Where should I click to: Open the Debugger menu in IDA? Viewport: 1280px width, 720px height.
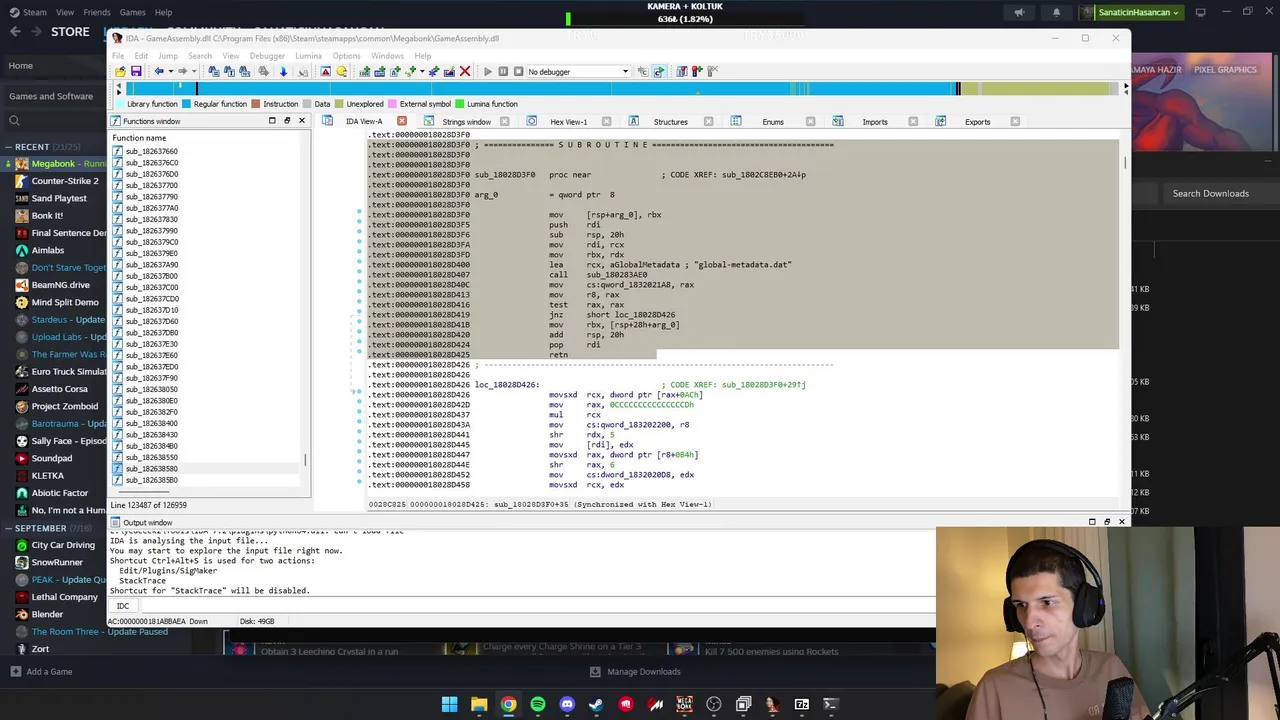[x=267, y=56]
